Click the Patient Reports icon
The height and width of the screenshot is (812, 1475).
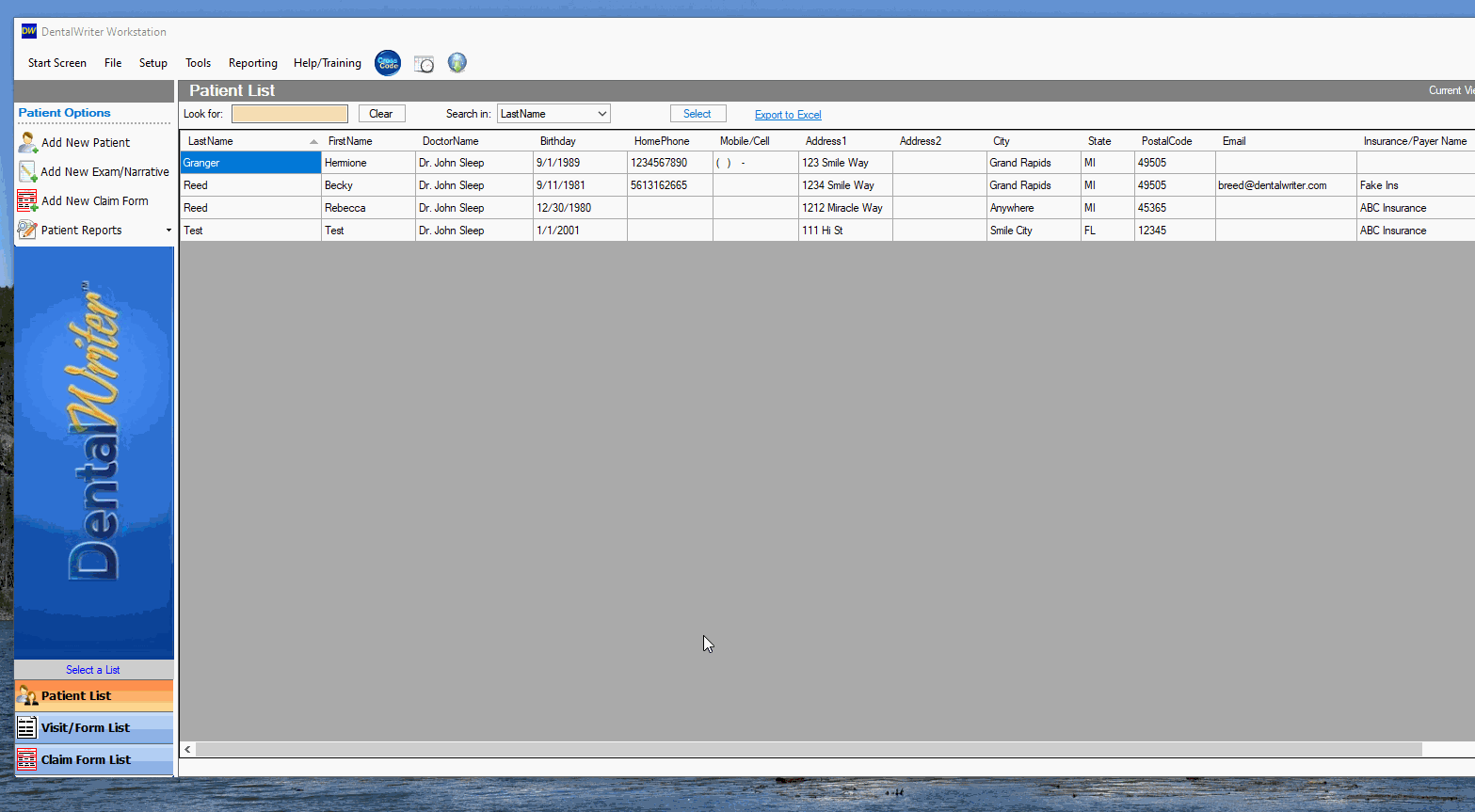tap(28, 230)
